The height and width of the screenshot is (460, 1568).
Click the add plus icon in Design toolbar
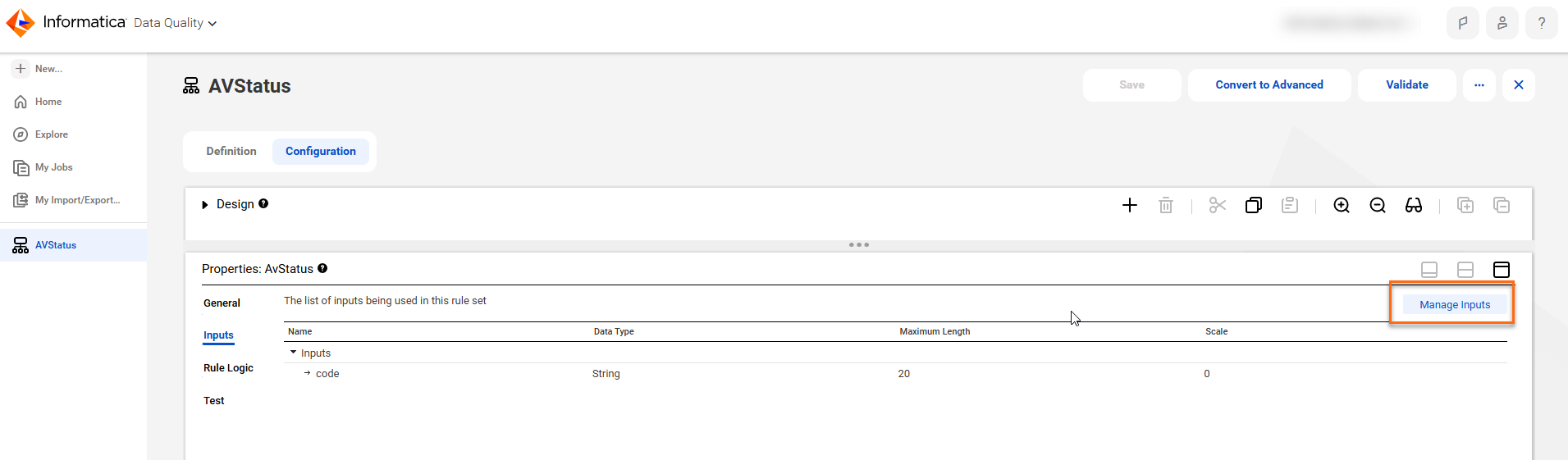[x=1129, y=205]
